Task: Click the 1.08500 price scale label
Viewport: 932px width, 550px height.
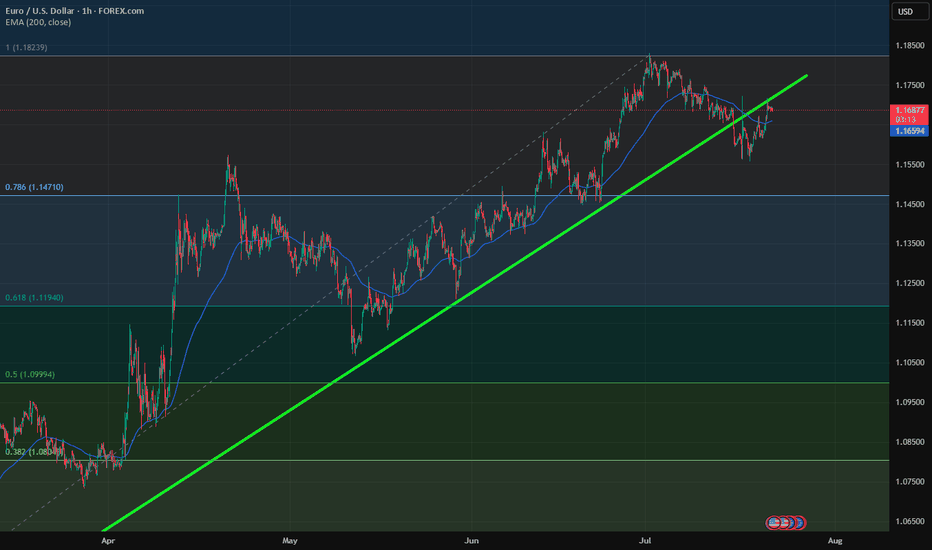Action: pyautogui.click(x=910, y=442)
